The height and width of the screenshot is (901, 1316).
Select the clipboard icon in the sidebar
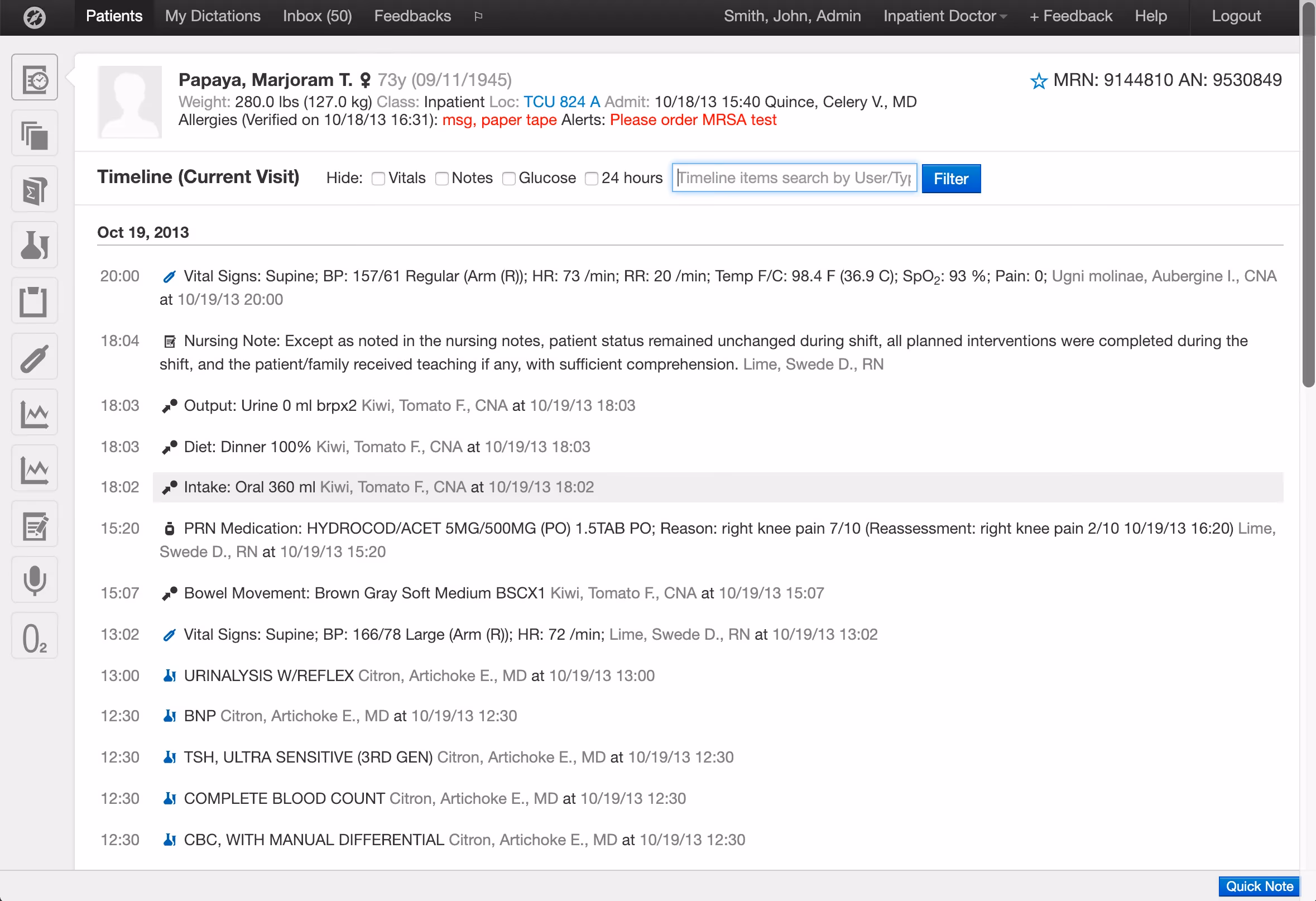(x=34, y=301)
